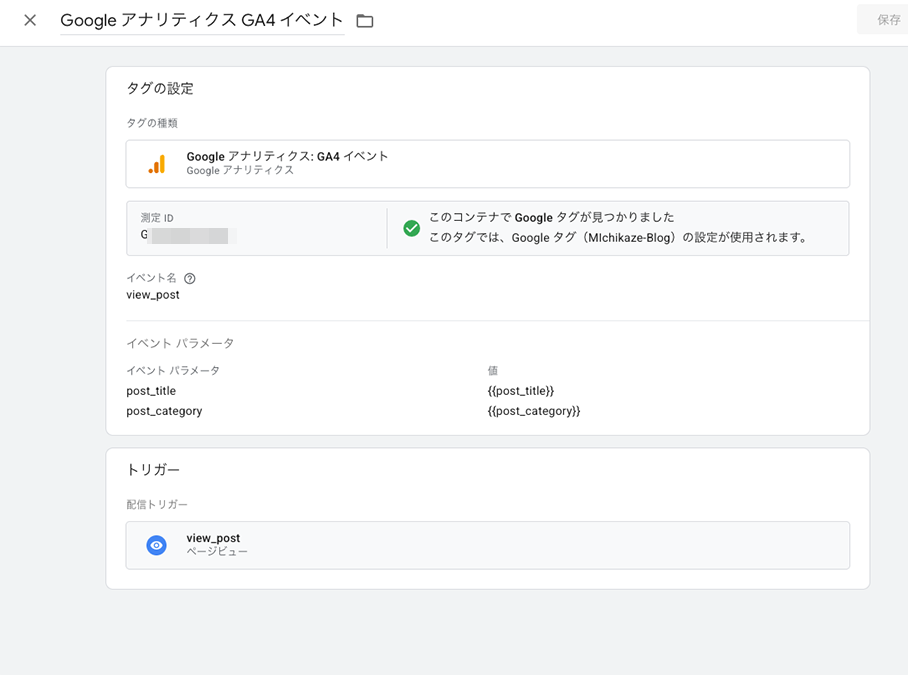The image size is (908, 675).
Task: Click the 保存 save button
Action: click(887, 20)
